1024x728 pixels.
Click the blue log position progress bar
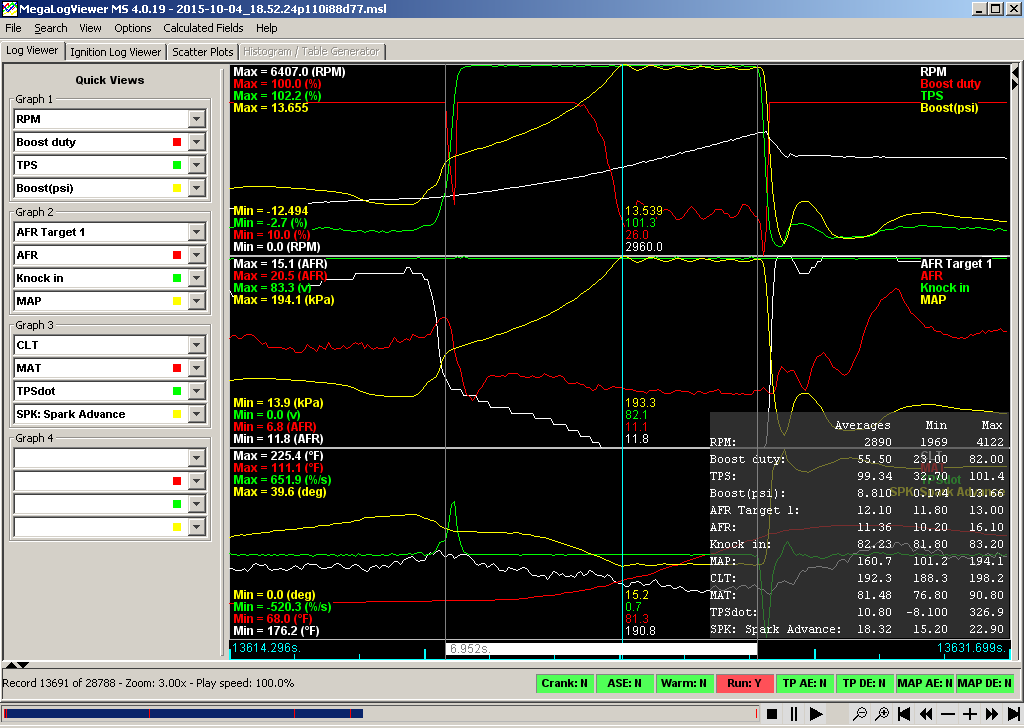click(x=180, y=714)
